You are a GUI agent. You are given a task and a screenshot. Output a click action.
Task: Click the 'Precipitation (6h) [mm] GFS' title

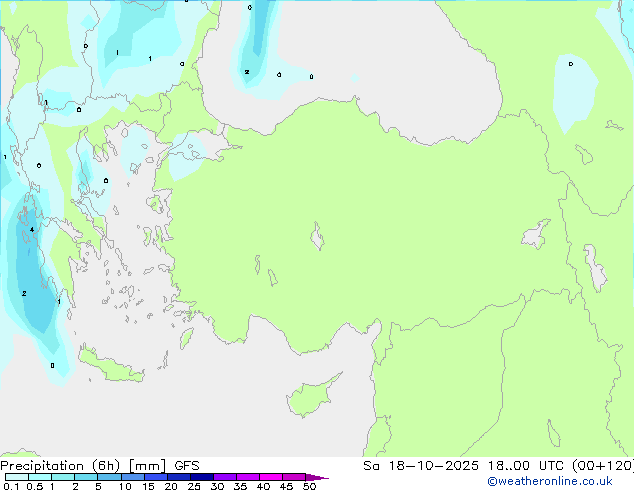100,466
